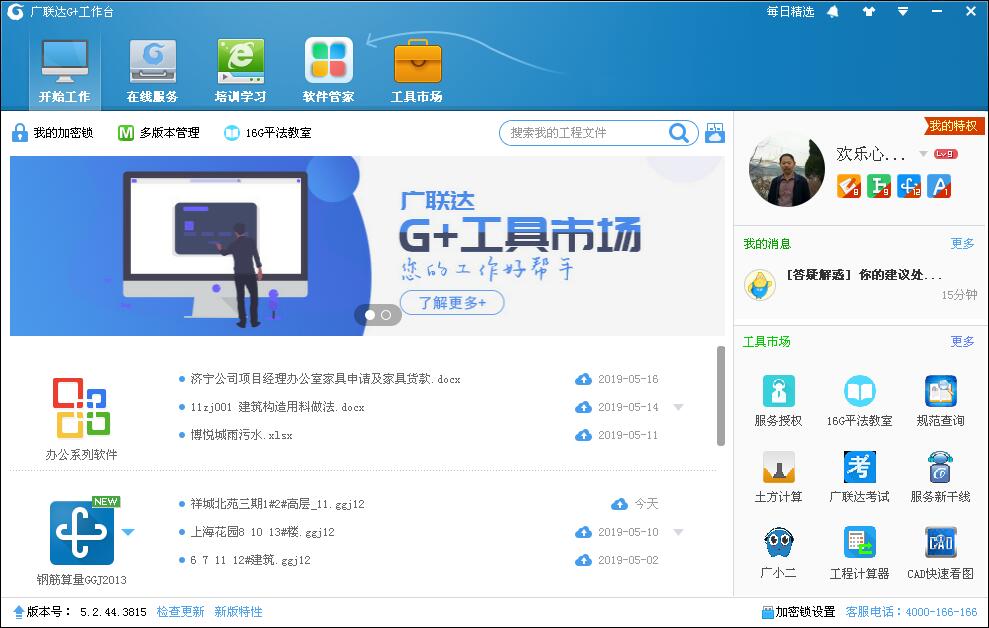Open file 博悦城雨污水.xlsx
Screen dimensions: 989x628
click(242, 435)
